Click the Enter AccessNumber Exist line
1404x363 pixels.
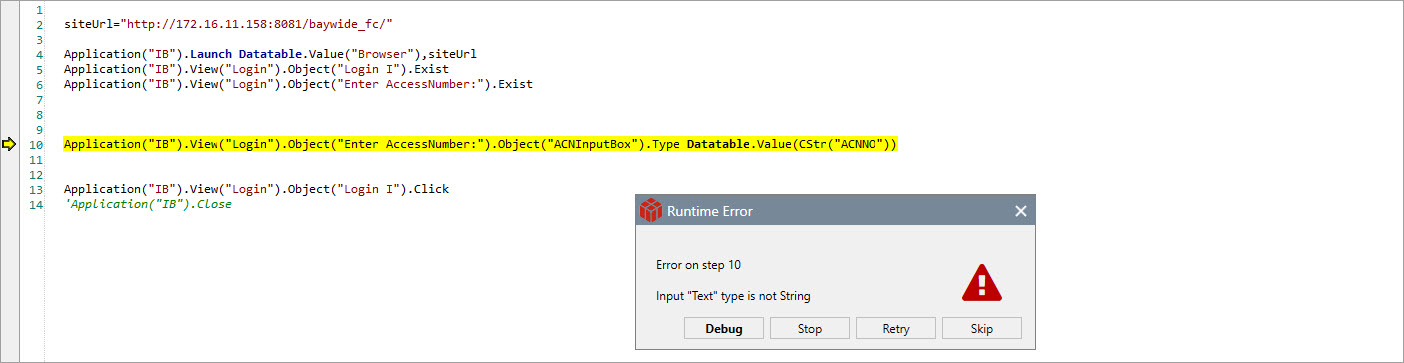(298, 85)
